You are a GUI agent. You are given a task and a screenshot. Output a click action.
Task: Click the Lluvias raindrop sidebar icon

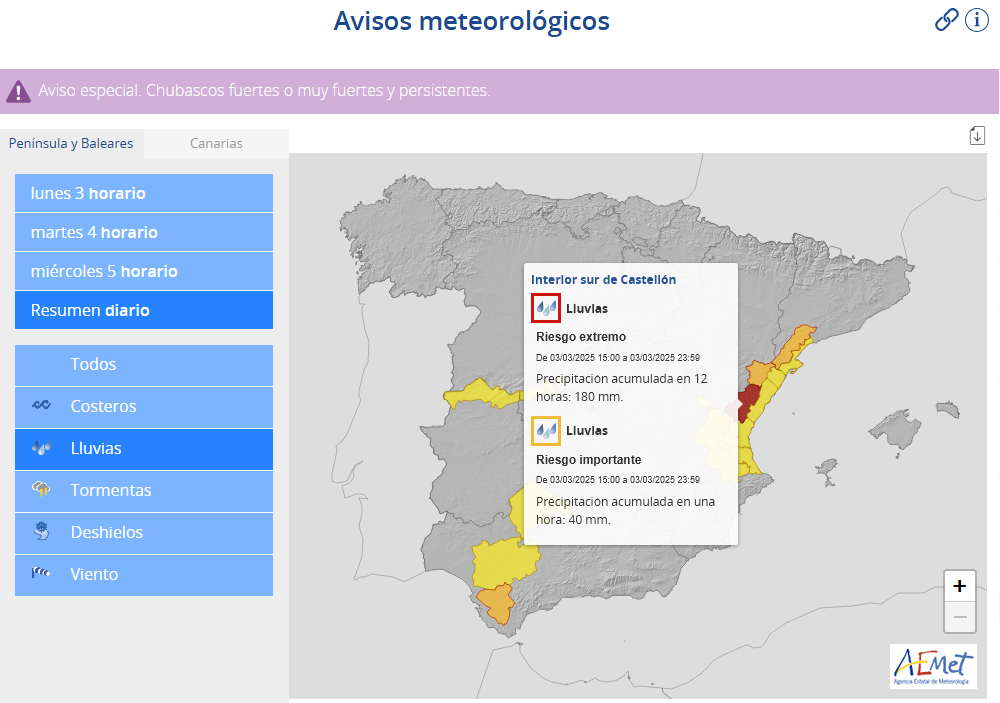click(41, 448)
